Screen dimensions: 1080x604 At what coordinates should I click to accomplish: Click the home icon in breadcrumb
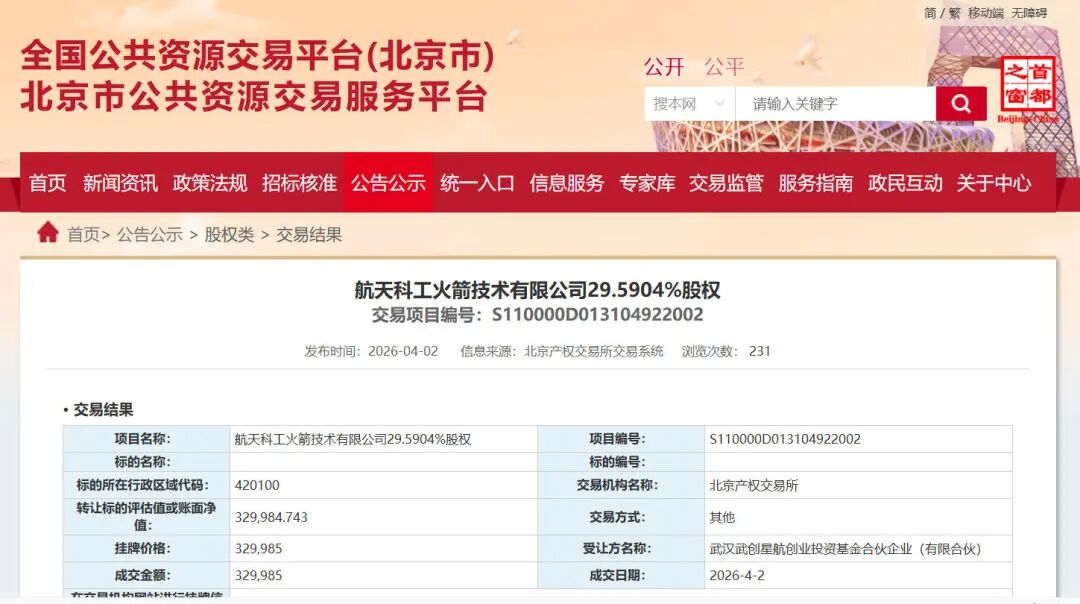click(47, 233)
